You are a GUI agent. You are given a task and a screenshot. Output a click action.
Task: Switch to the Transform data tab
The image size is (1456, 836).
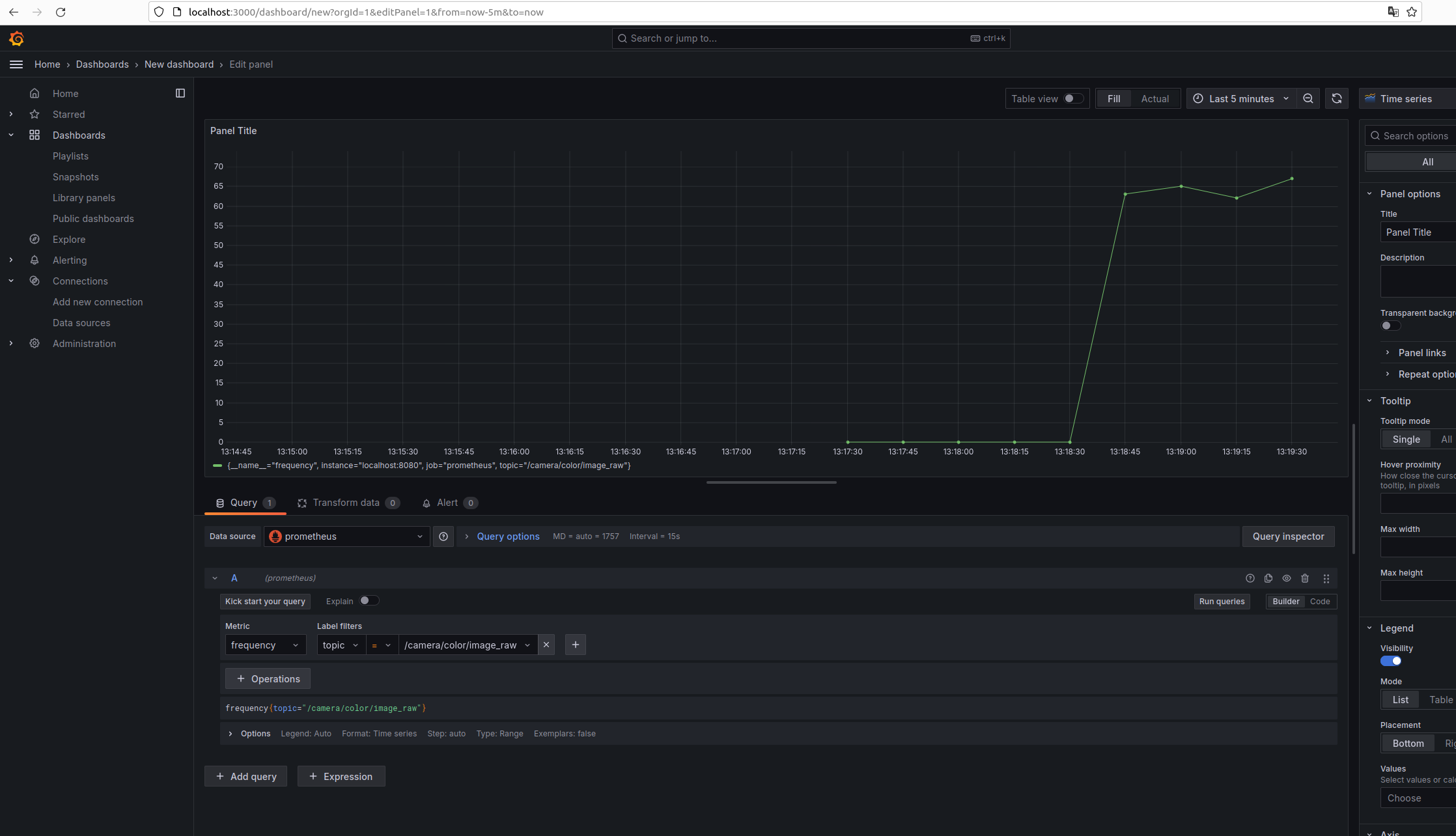pos(346,503)
